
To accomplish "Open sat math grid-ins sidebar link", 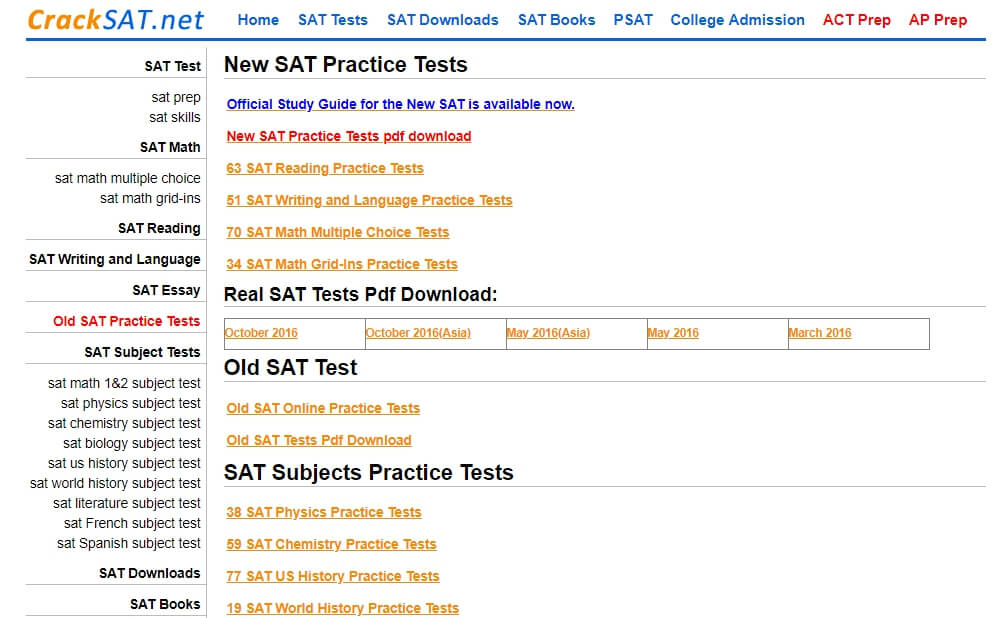I will (150, 198).
